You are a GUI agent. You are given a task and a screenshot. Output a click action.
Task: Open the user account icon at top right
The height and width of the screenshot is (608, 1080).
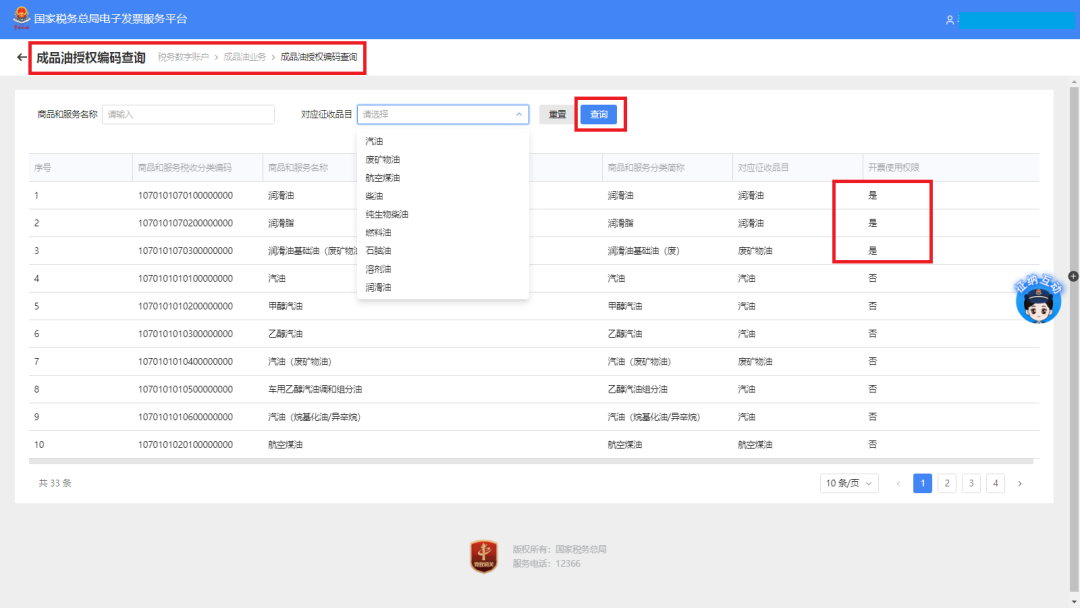950,20
